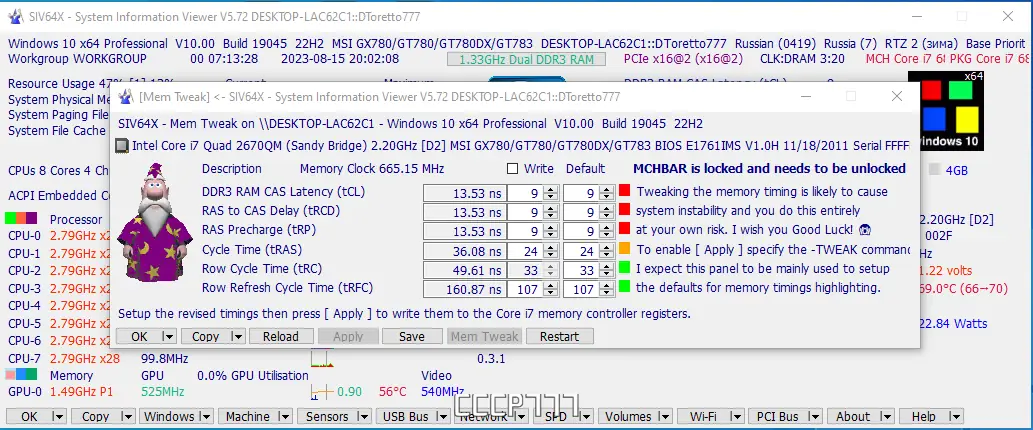Click the red swatch on tRP row
1033x430 pixels.
pyautogui.click(x=625, y=229)
